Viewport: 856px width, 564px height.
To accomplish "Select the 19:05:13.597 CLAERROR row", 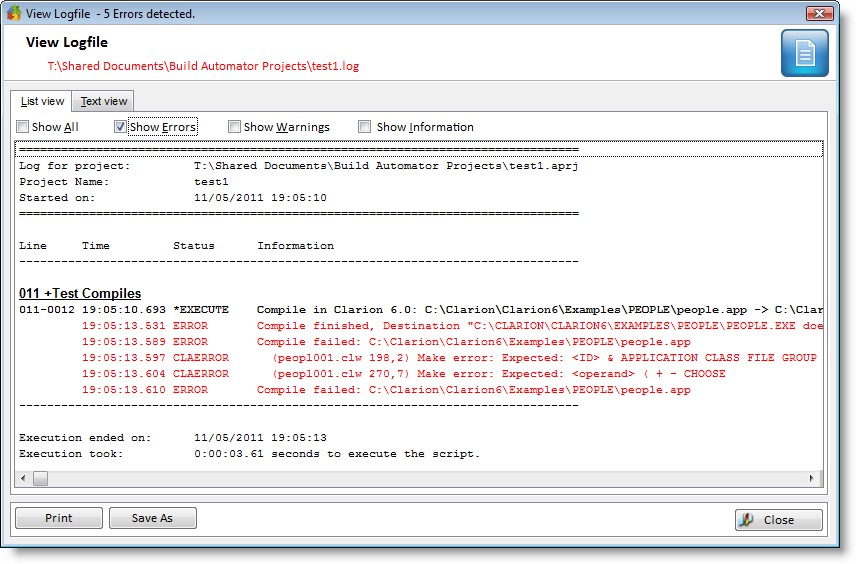I will tap(419, 358).
